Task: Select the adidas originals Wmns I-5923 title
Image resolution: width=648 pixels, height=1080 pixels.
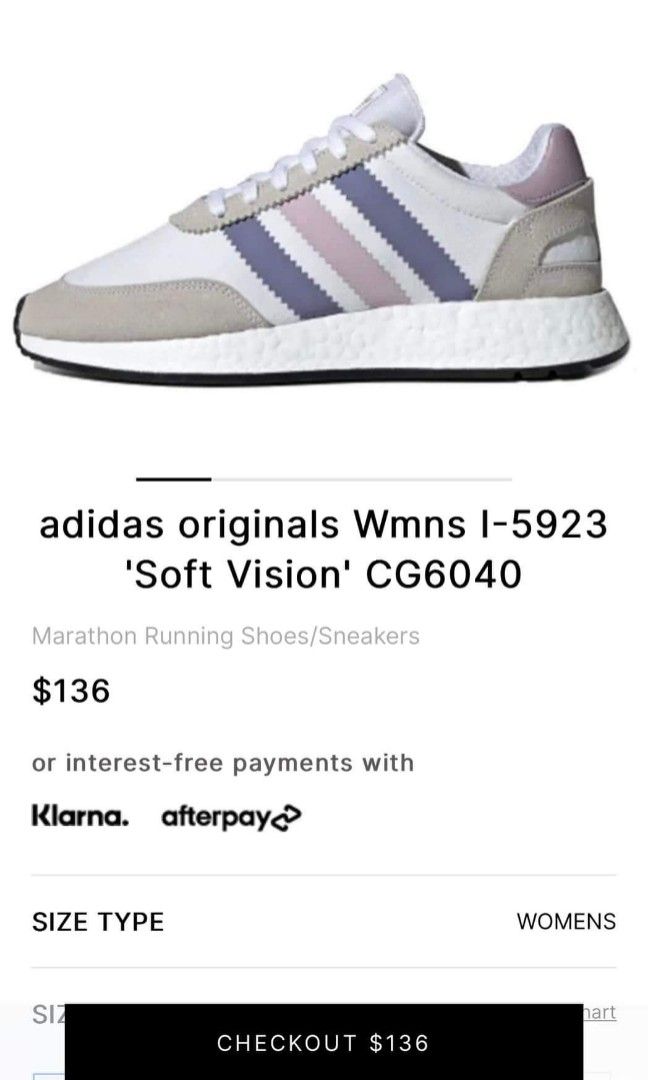Action: click(x=324, y=524)
